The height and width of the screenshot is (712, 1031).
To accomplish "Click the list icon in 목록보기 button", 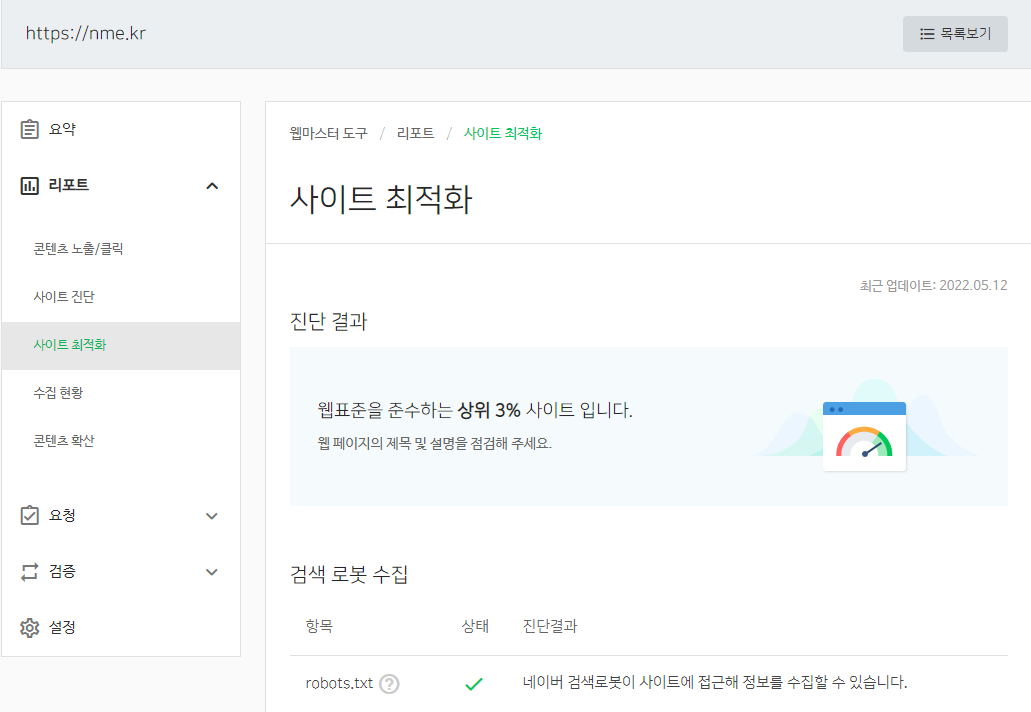I will click(x=927, y=34).
